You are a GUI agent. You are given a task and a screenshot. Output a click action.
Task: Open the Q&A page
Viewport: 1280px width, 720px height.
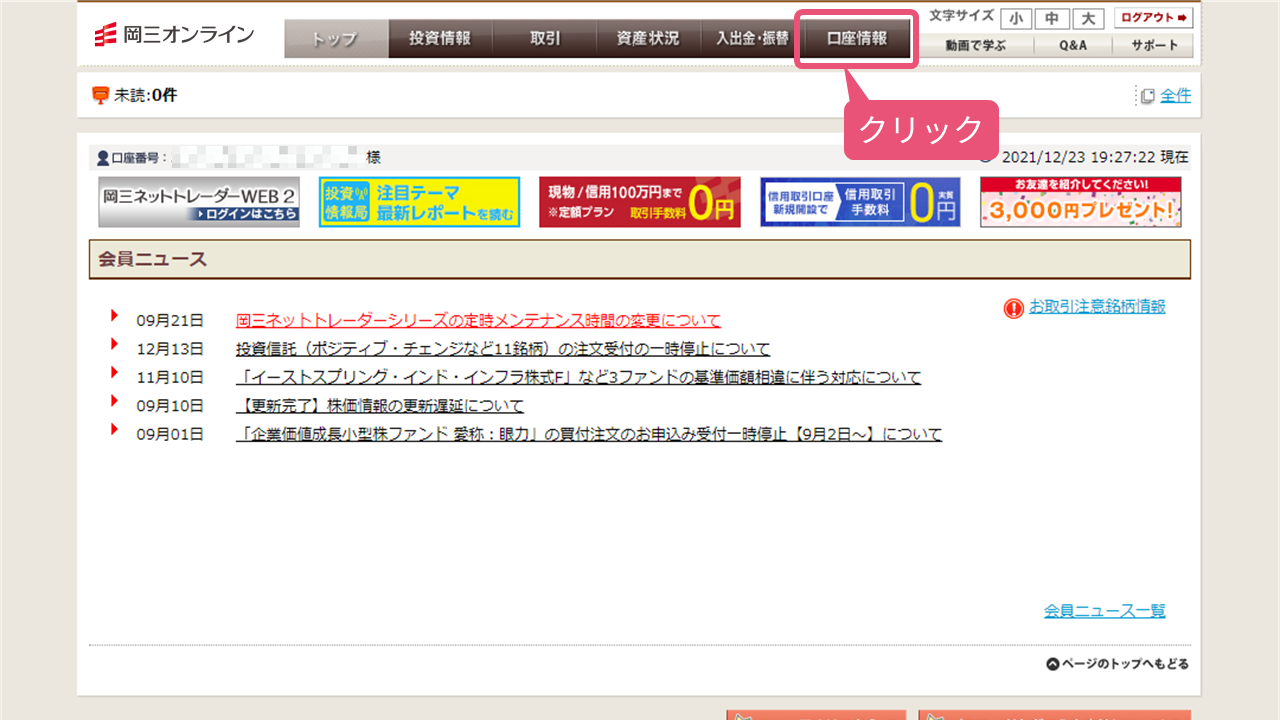[1075, 45]
